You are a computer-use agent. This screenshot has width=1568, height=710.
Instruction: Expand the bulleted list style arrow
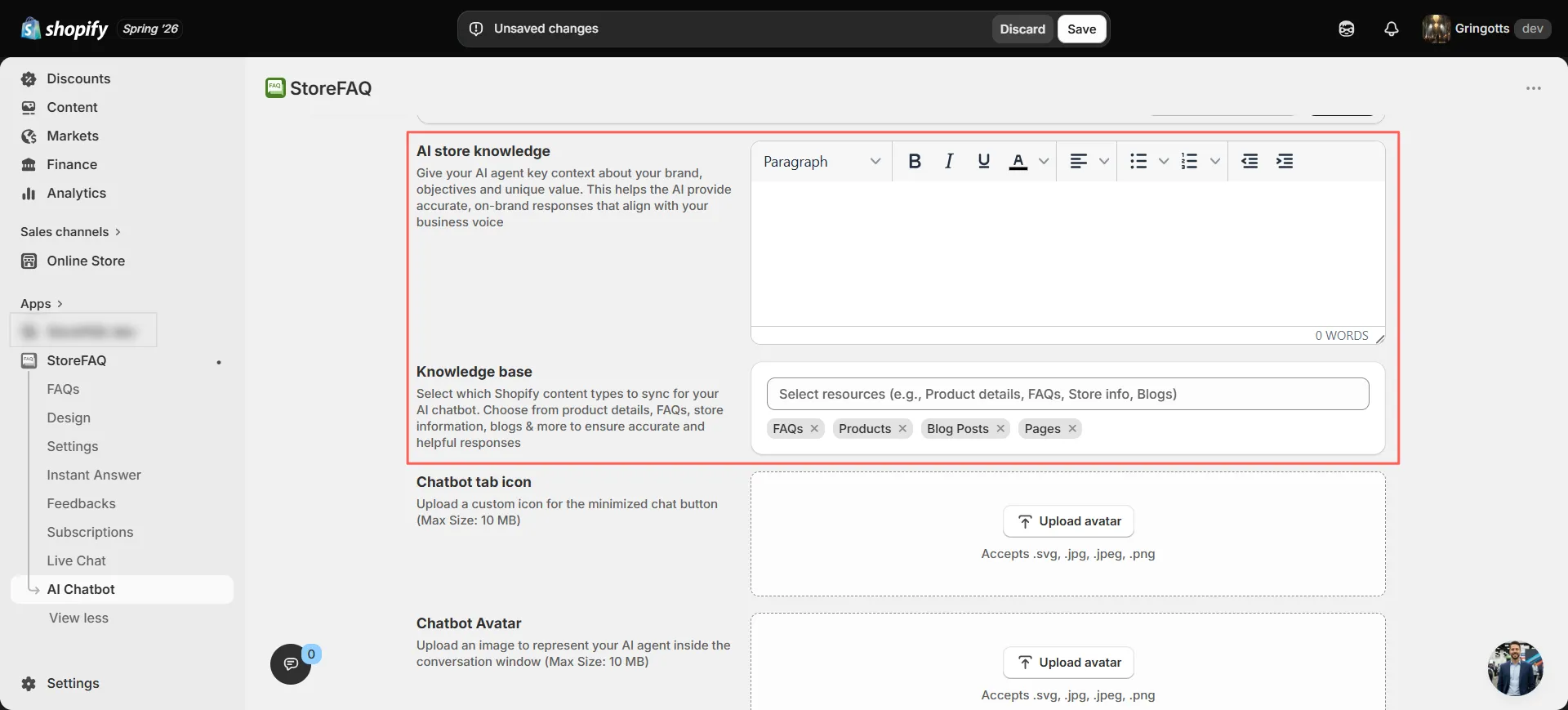pyautogui.click(x=1164, y=162)
